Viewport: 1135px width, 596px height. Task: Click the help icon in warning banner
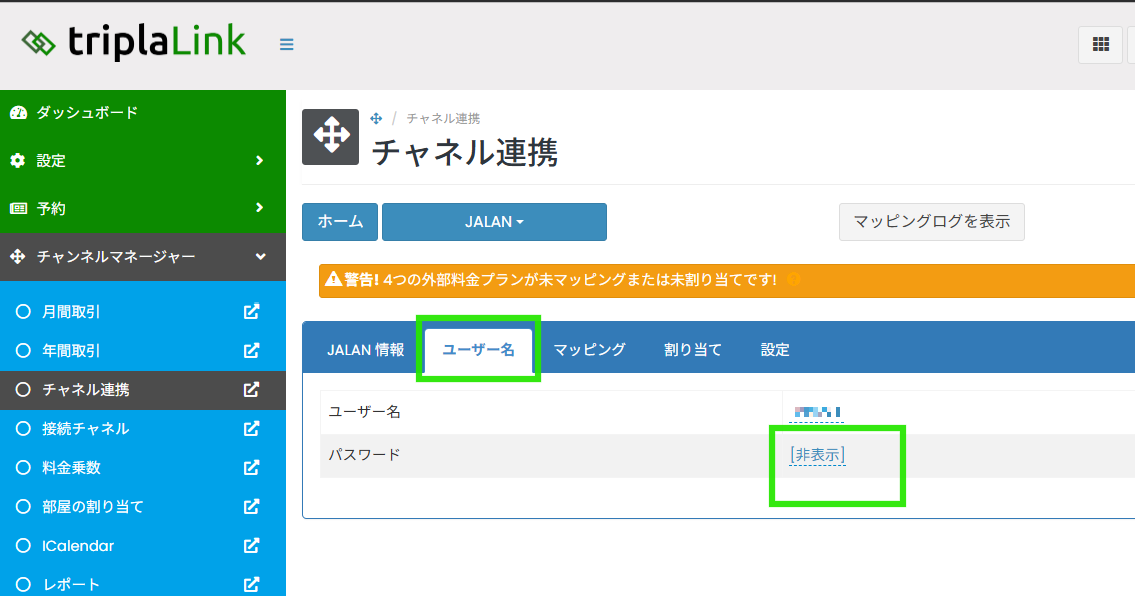[793, 280]
